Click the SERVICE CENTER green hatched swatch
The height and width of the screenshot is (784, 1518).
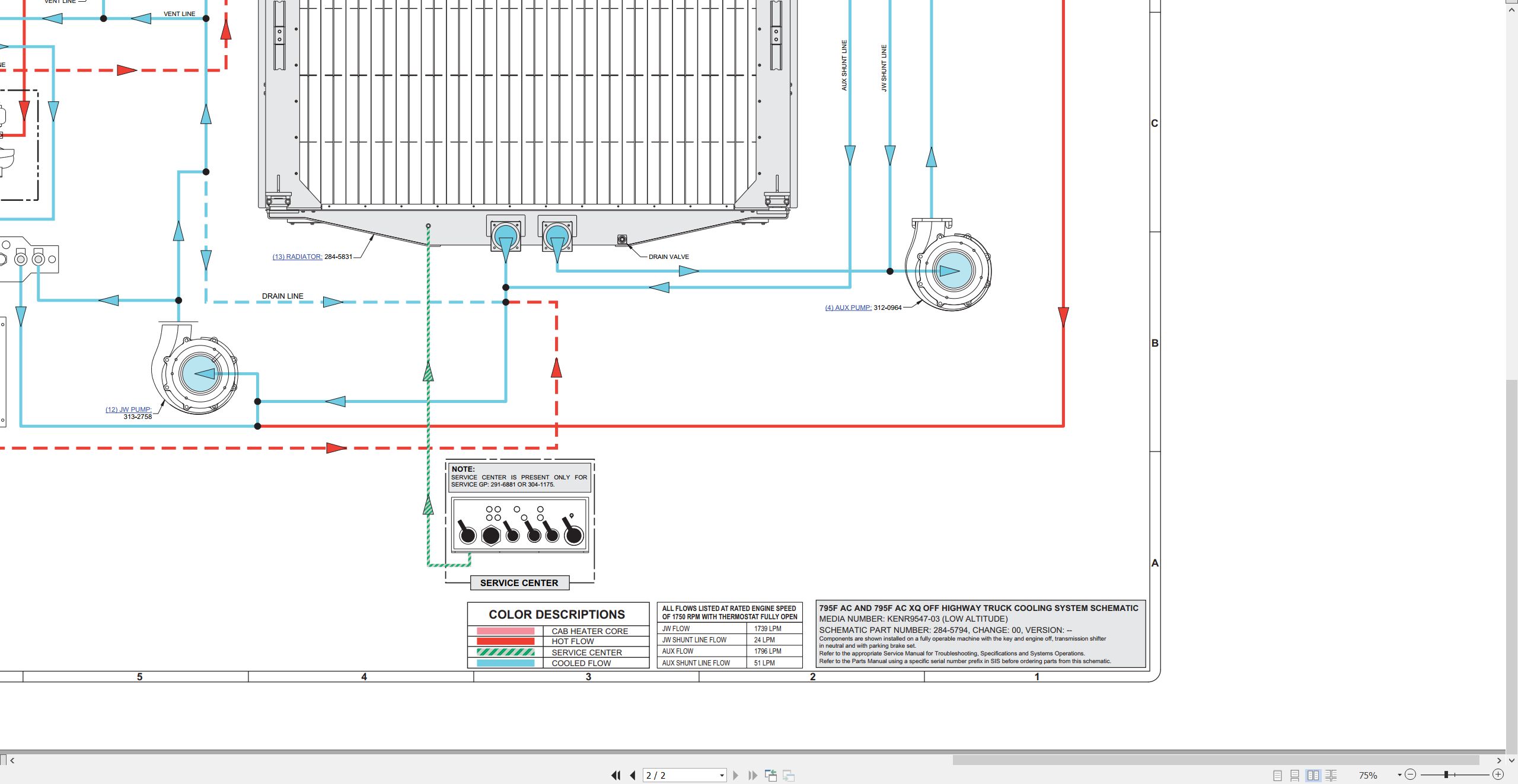coord(505,652)
